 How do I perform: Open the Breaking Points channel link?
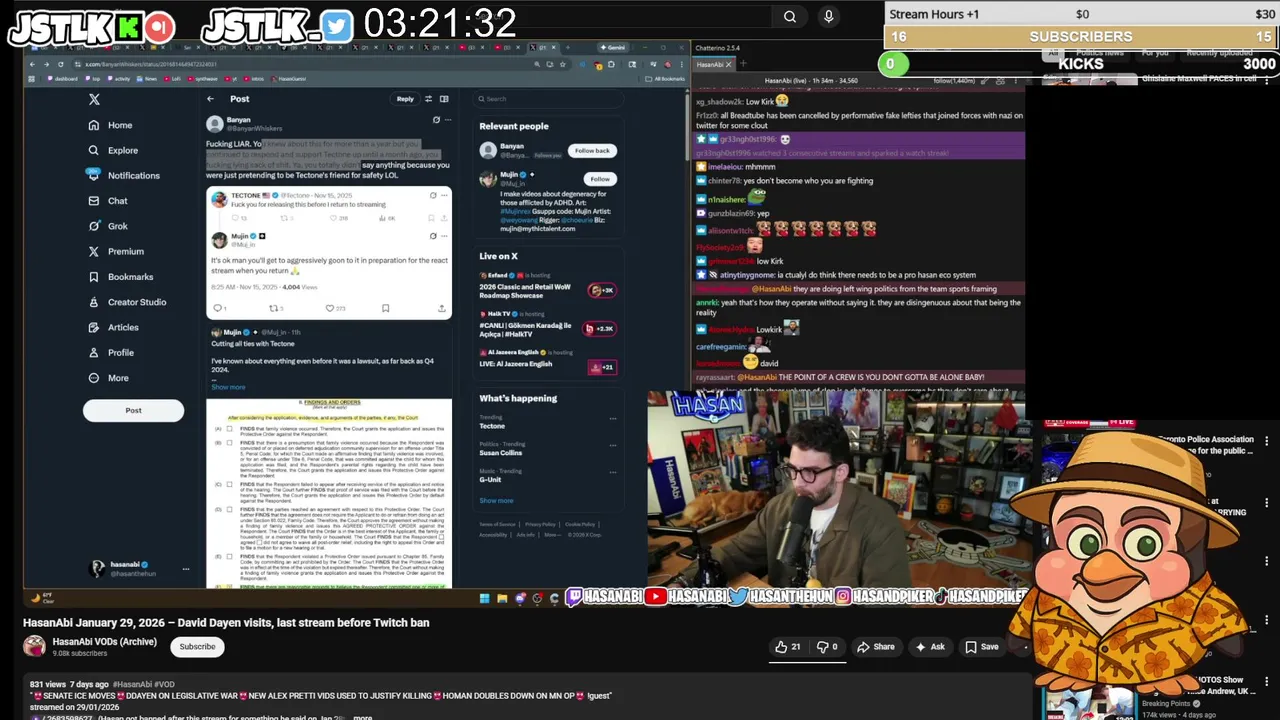pos(1165,703)
